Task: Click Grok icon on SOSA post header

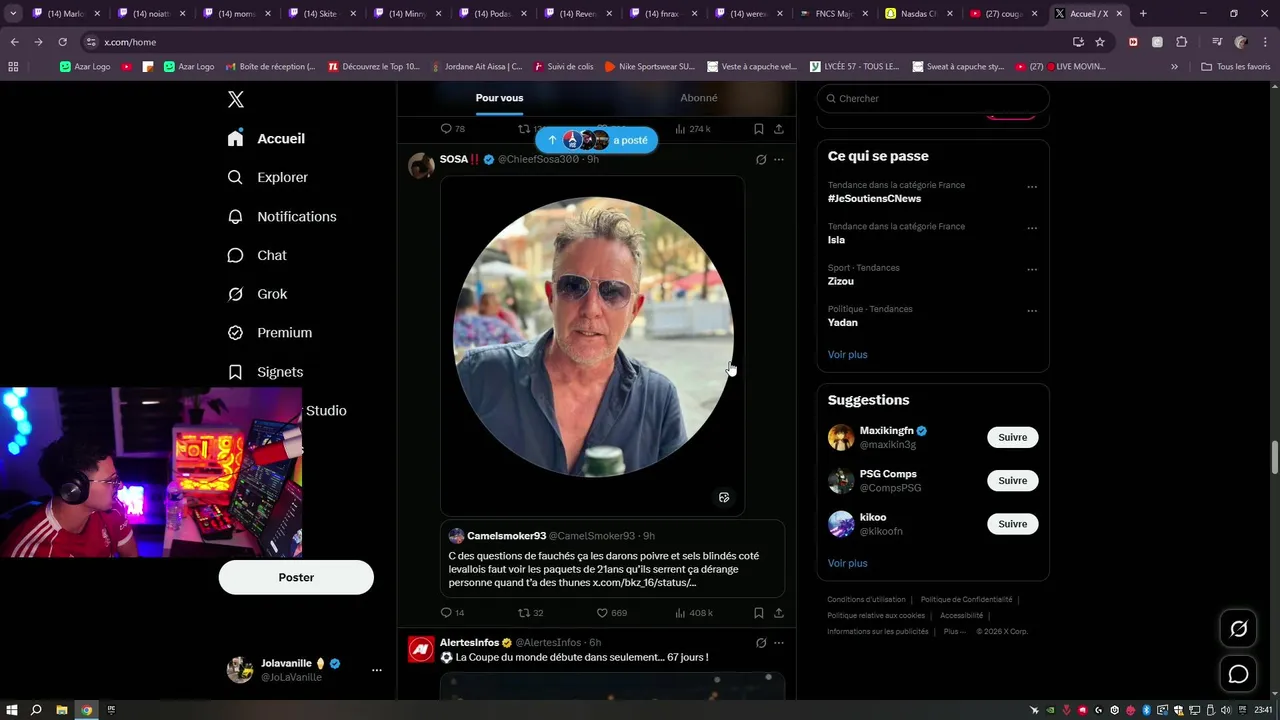Action: (x=761, y=159)
